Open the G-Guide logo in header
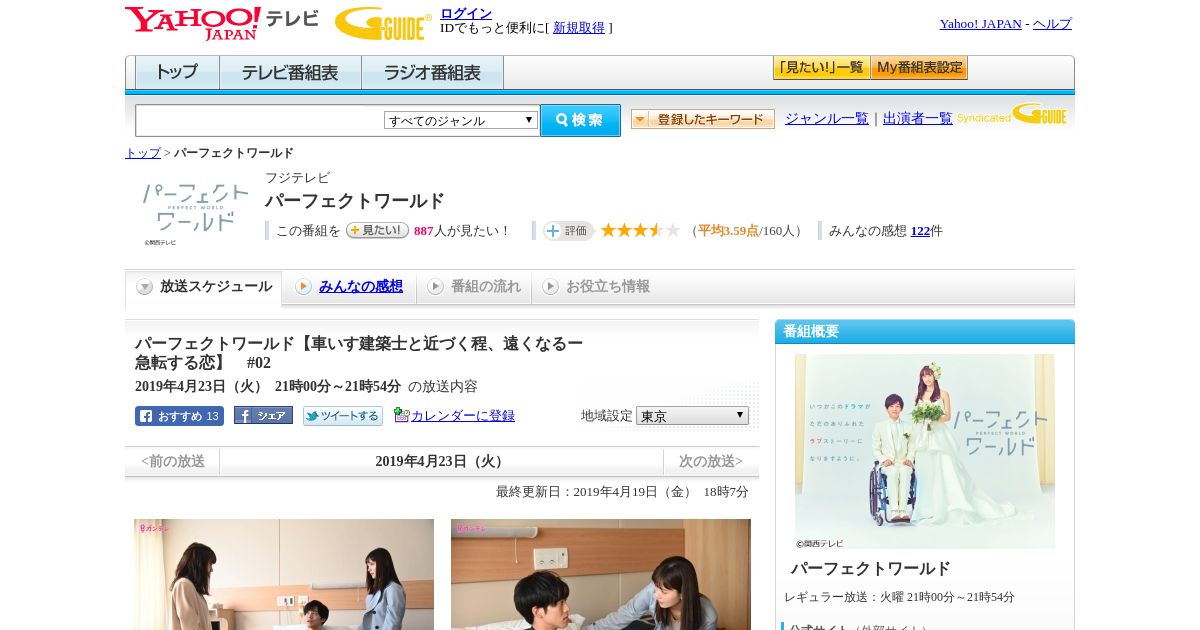This screenshot has height=630, width=1200. 383,23
